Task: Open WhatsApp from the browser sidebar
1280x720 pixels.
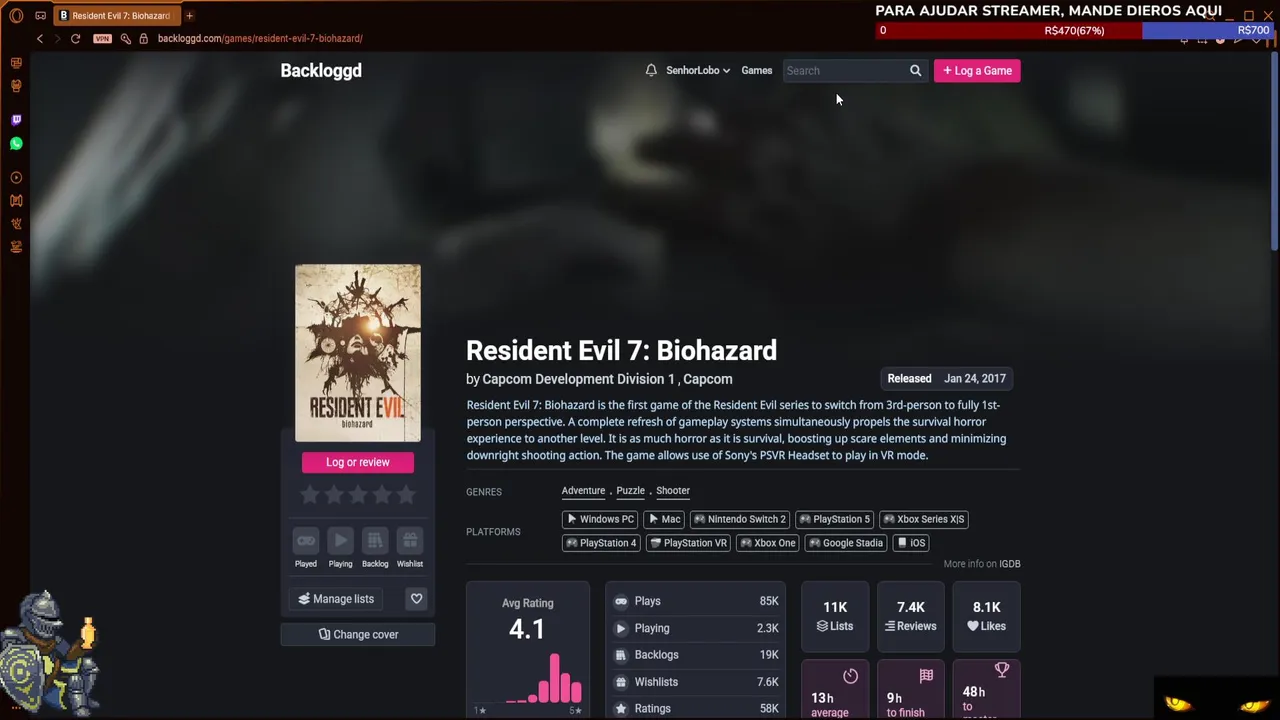Action: coord(16,144)
